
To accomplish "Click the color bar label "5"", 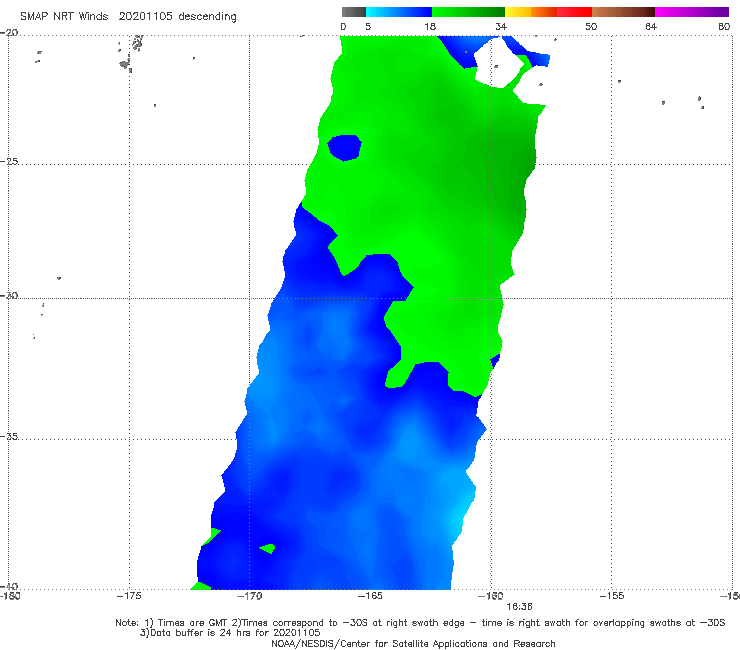I will coord(368,26).
